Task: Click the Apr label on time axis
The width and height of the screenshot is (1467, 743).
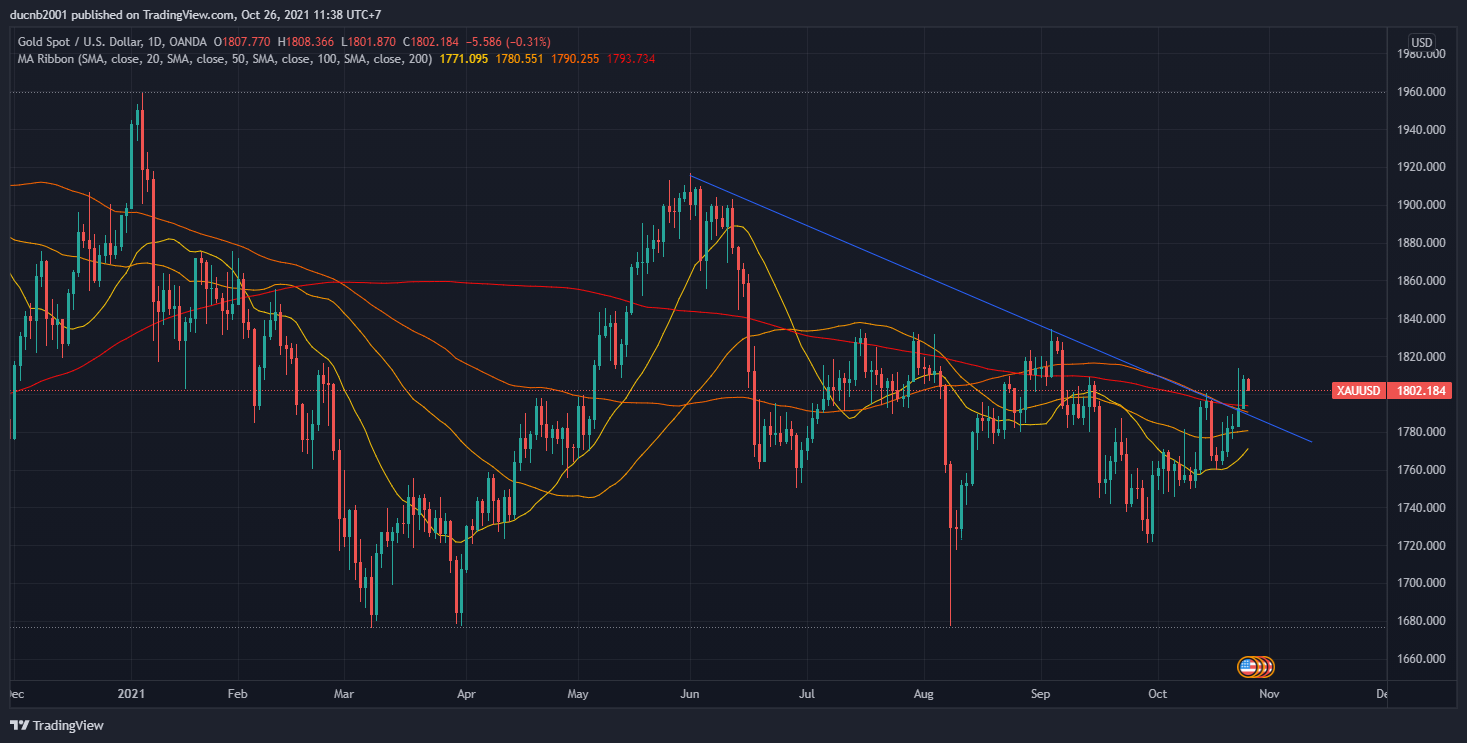Action: click(x=465, y=692)
